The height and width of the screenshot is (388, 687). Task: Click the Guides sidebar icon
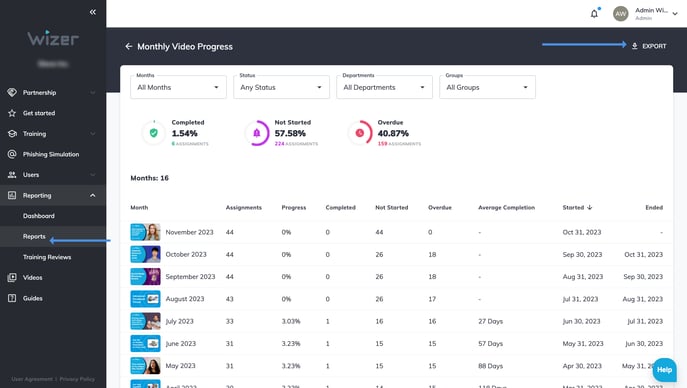[12, 298]
